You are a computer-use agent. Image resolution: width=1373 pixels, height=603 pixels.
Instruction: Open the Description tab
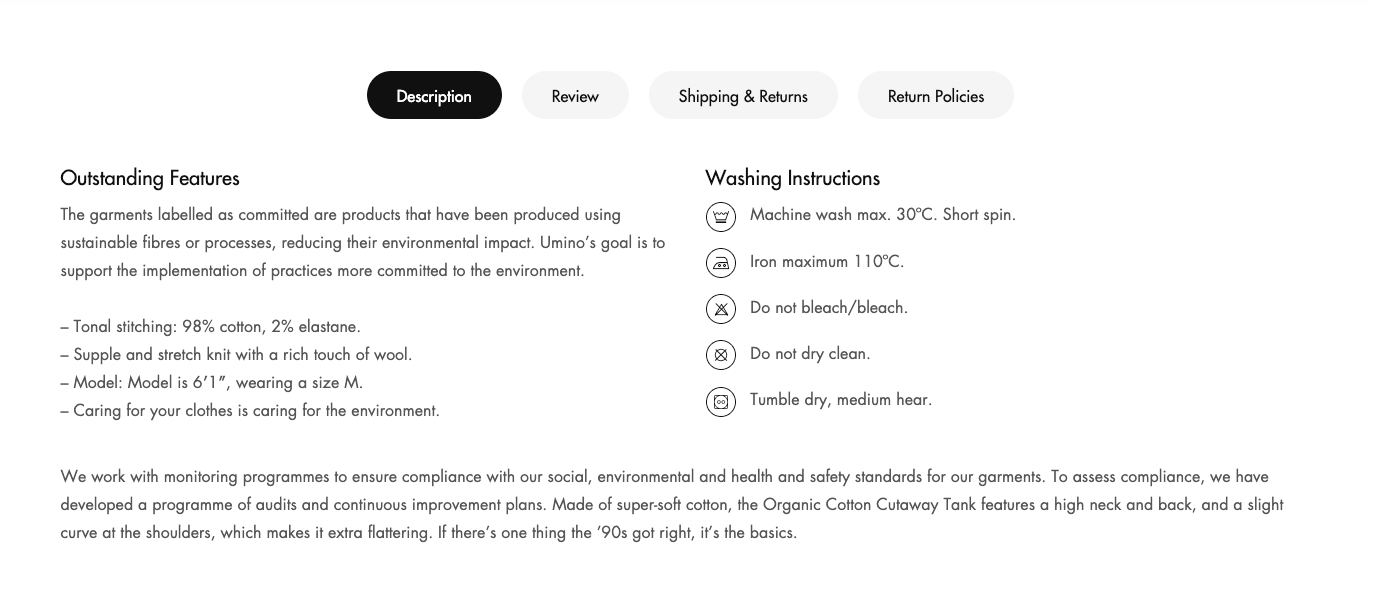tap(434, 96)
